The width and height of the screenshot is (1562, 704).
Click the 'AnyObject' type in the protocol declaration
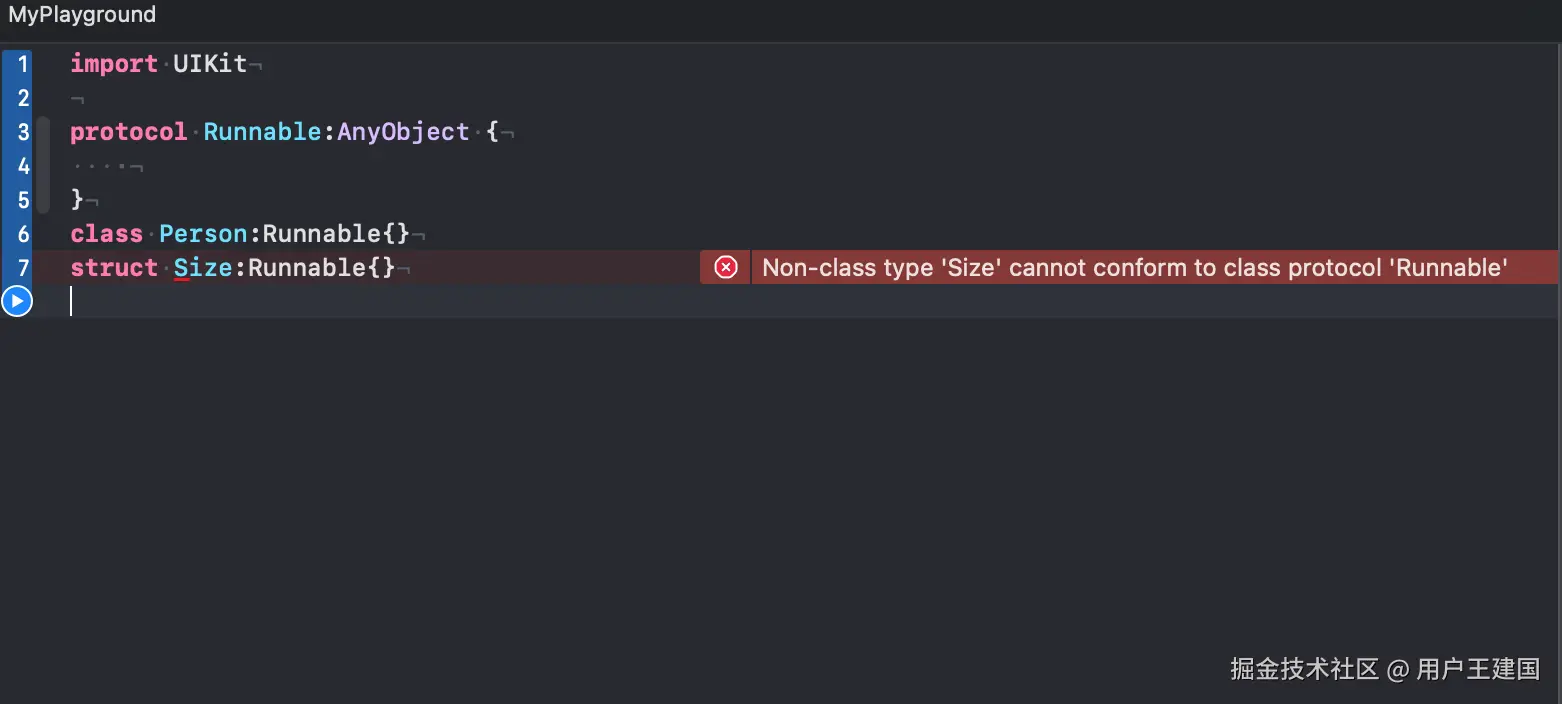403,132
